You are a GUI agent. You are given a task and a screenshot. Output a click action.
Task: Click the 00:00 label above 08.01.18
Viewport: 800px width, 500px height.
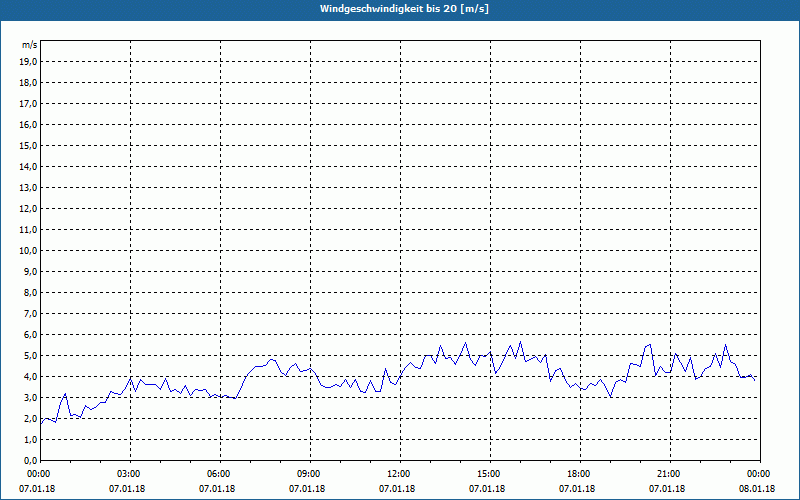pyautogui.click(x=760, y=474)
